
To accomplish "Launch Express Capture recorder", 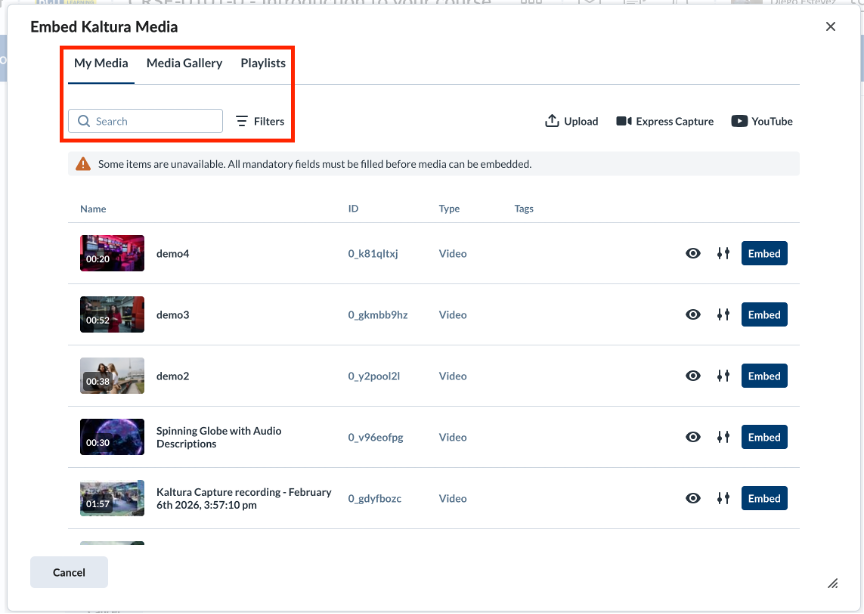I will pos(665,121).
